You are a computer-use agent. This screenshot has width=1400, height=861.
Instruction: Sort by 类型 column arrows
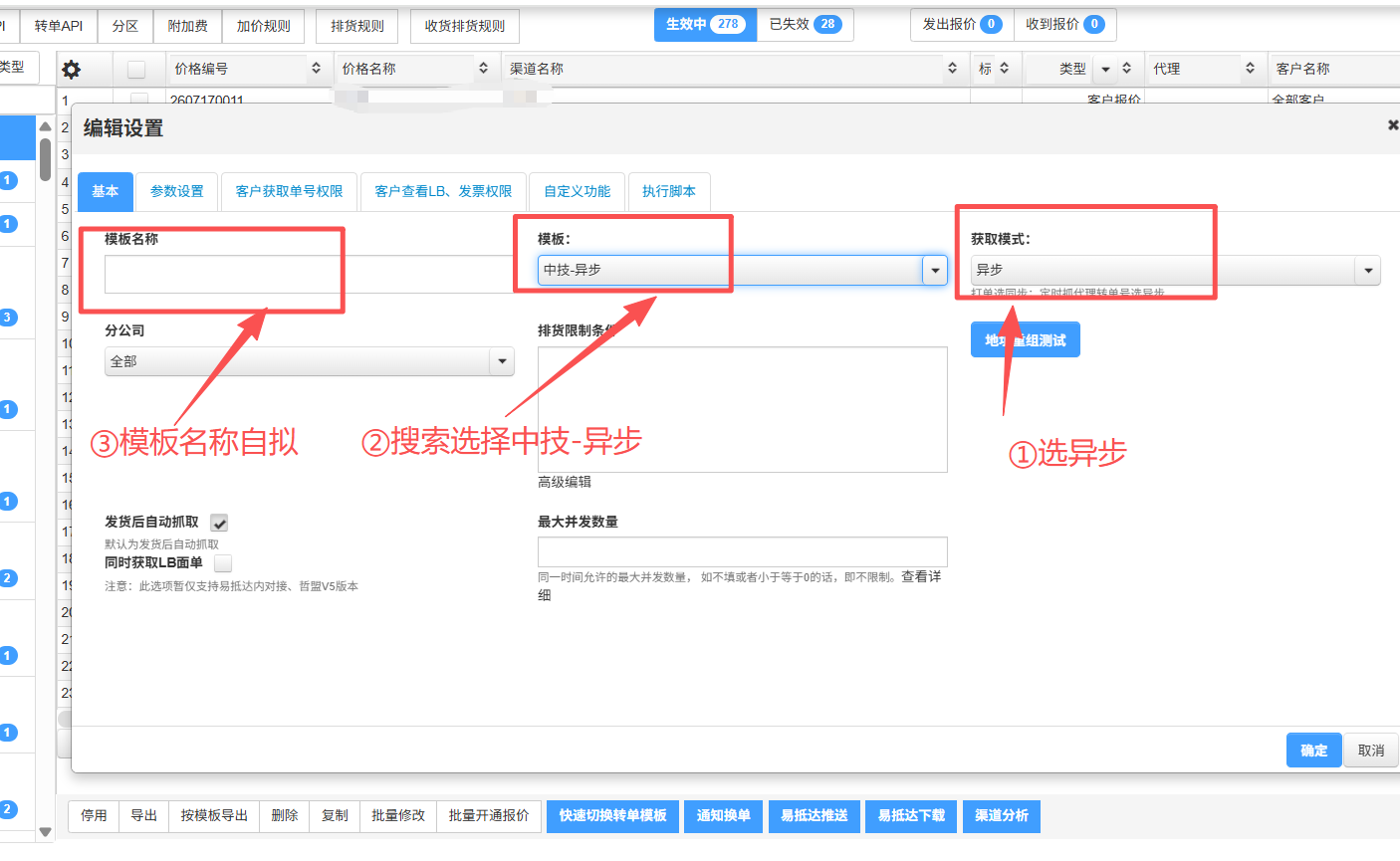(x=1126, y=69)
